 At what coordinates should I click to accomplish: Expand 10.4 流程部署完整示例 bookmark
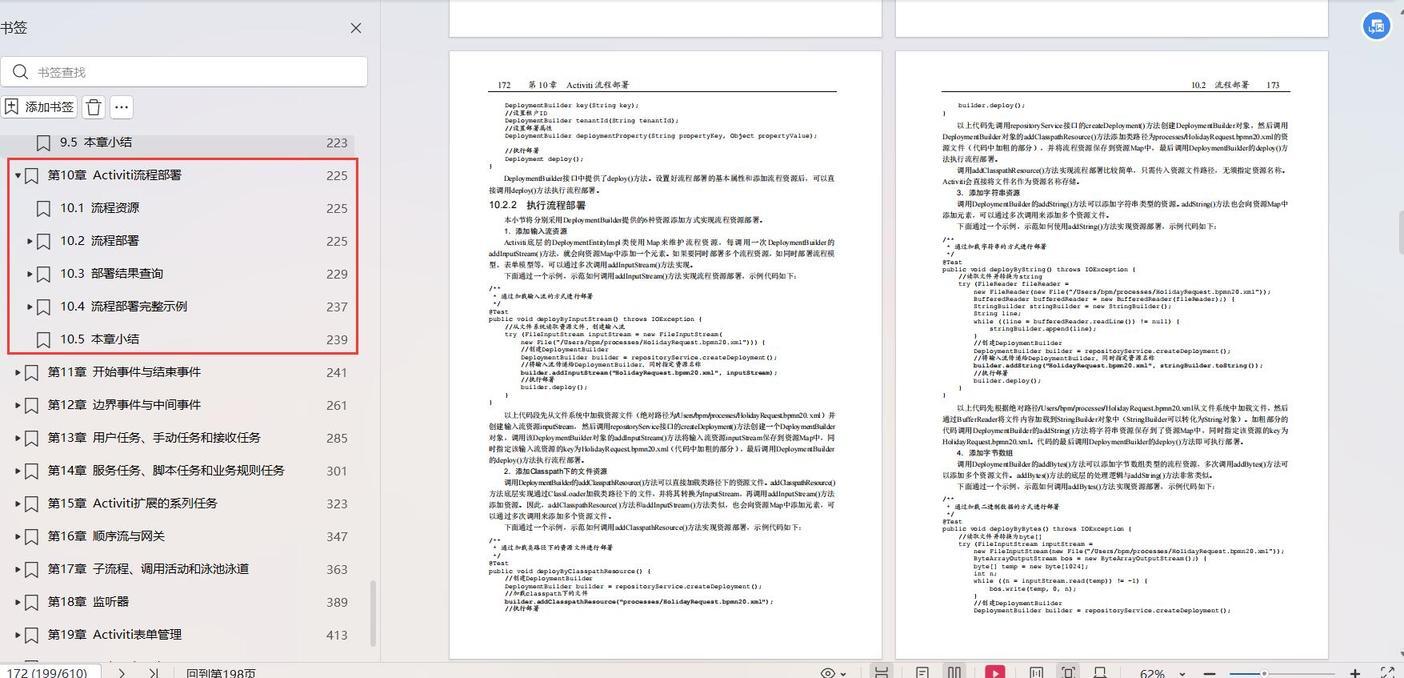click(29, 307)
